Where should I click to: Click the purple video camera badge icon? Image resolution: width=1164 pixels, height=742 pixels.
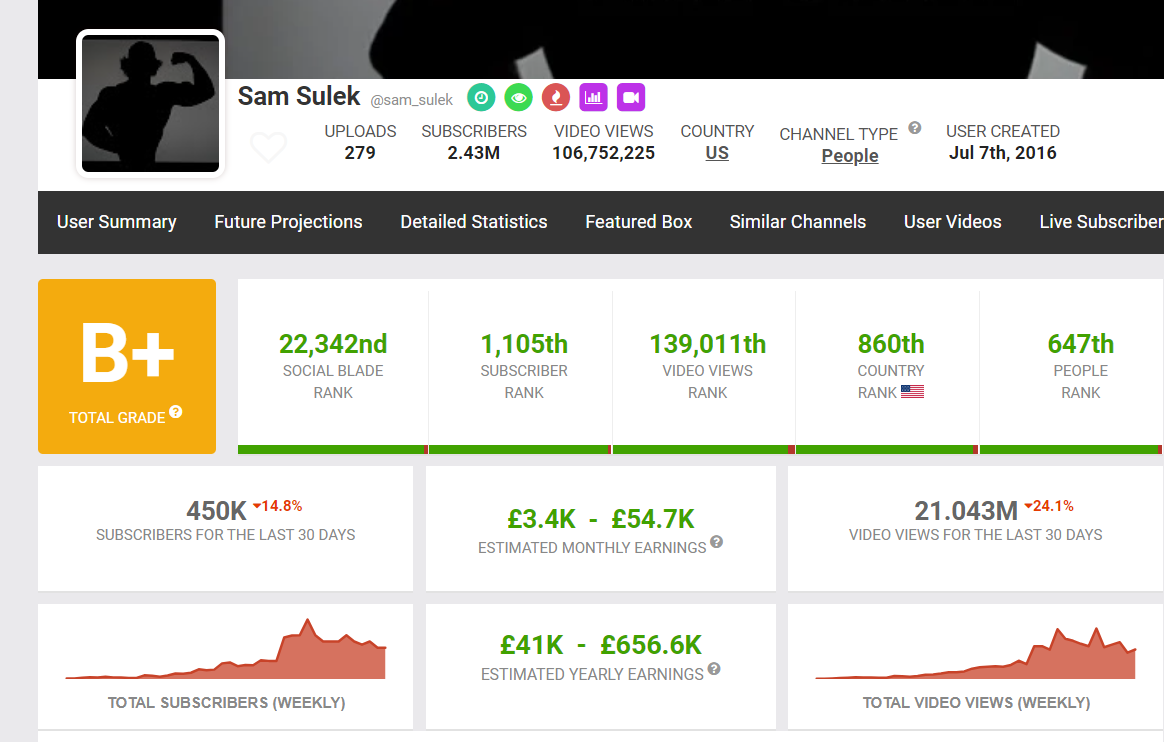coord(630,97)
